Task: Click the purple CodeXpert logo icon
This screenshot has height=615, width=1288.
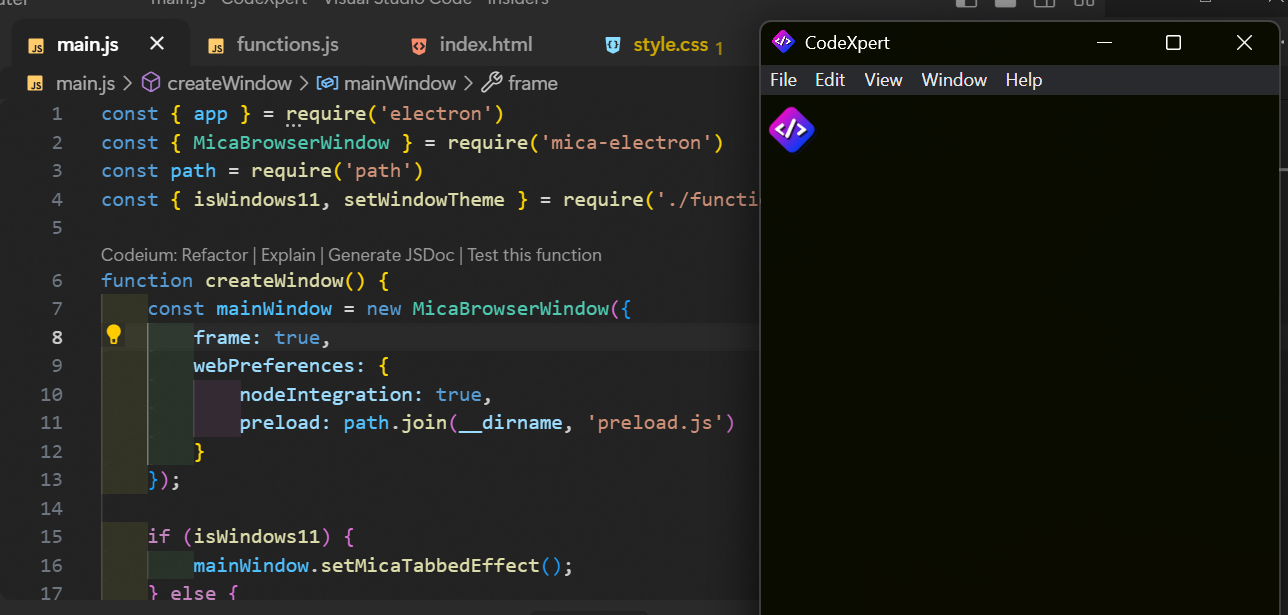Action: tap(791, 129)
